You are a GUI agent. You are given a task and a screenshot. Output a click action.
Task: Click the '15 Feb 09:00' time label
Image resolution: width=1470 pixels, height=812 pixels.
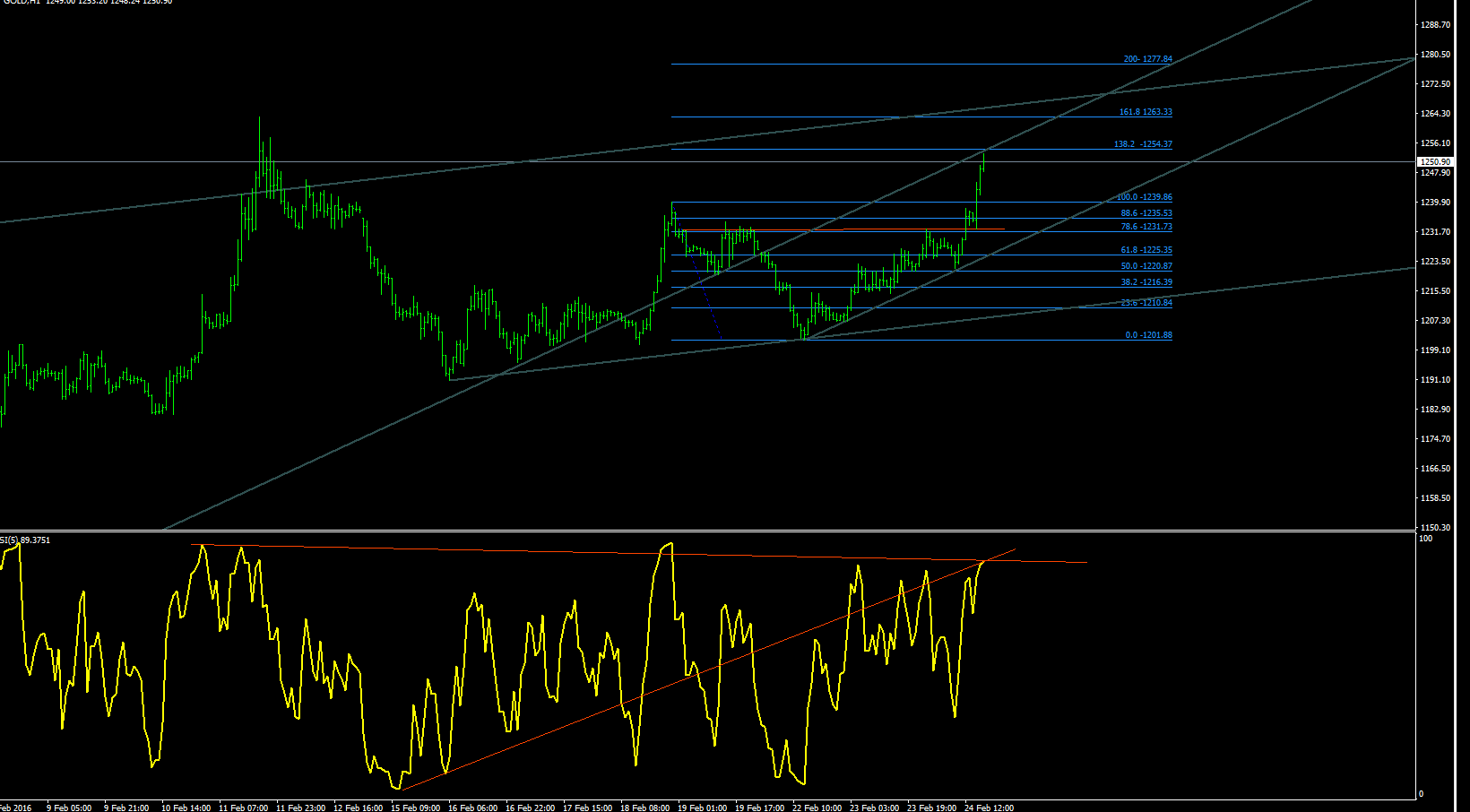(416, 808)
